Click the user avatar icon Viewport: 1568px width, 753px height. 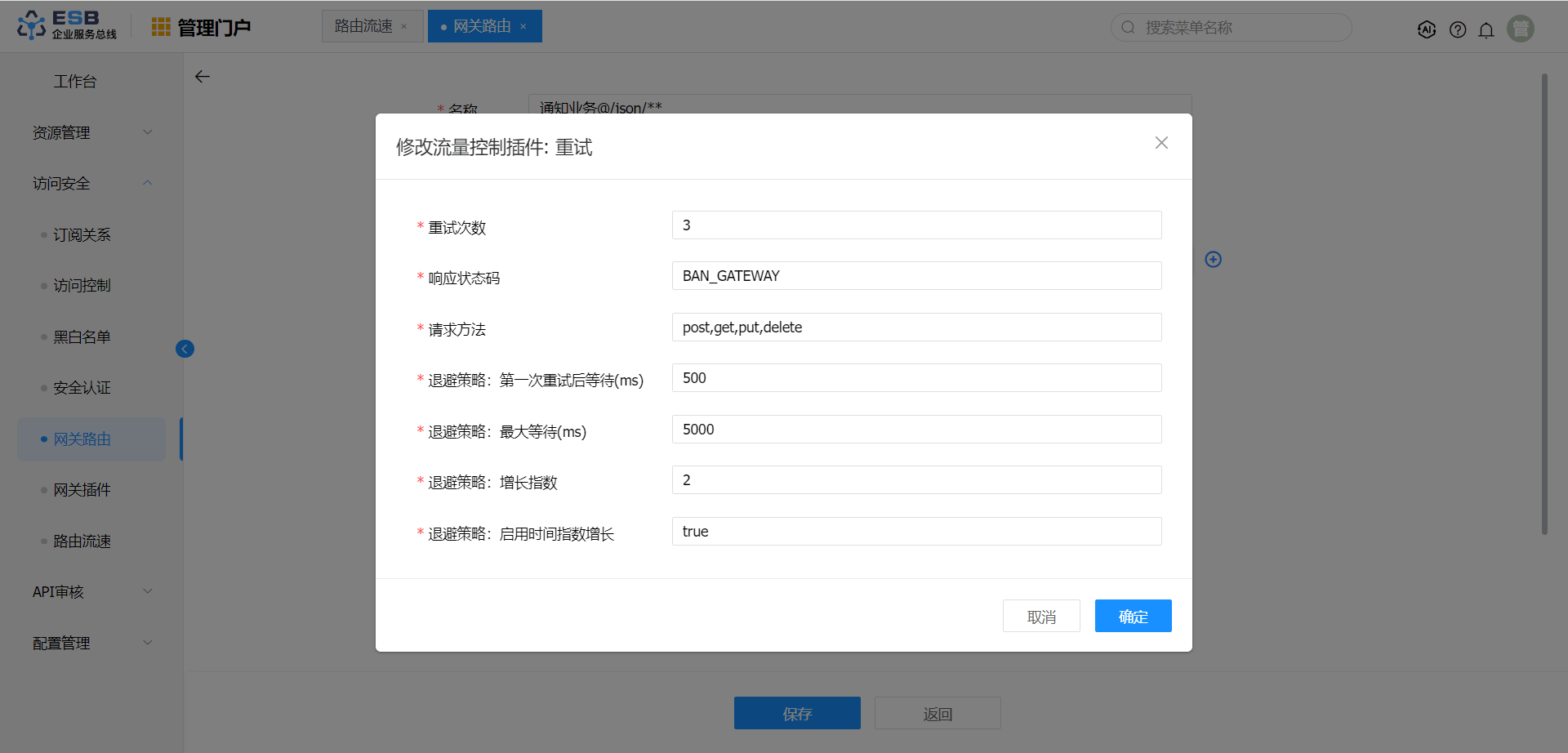click(x=1521, y=29)
